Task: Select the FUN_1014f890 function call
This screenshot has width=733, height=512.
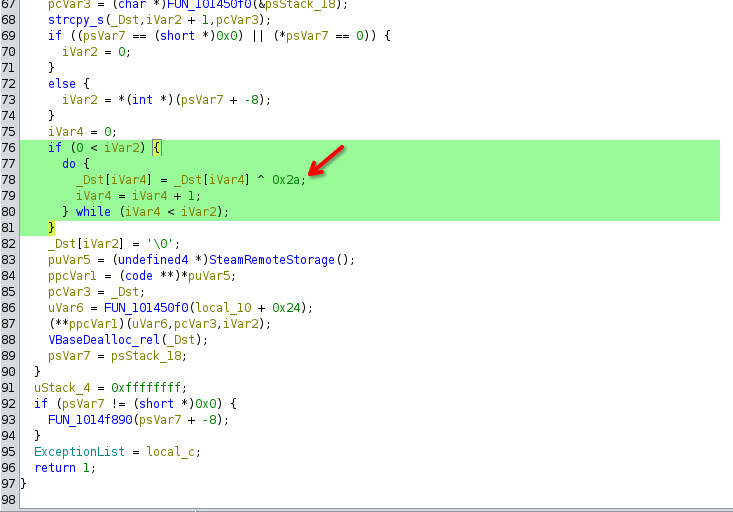Action: click(90, 420)
